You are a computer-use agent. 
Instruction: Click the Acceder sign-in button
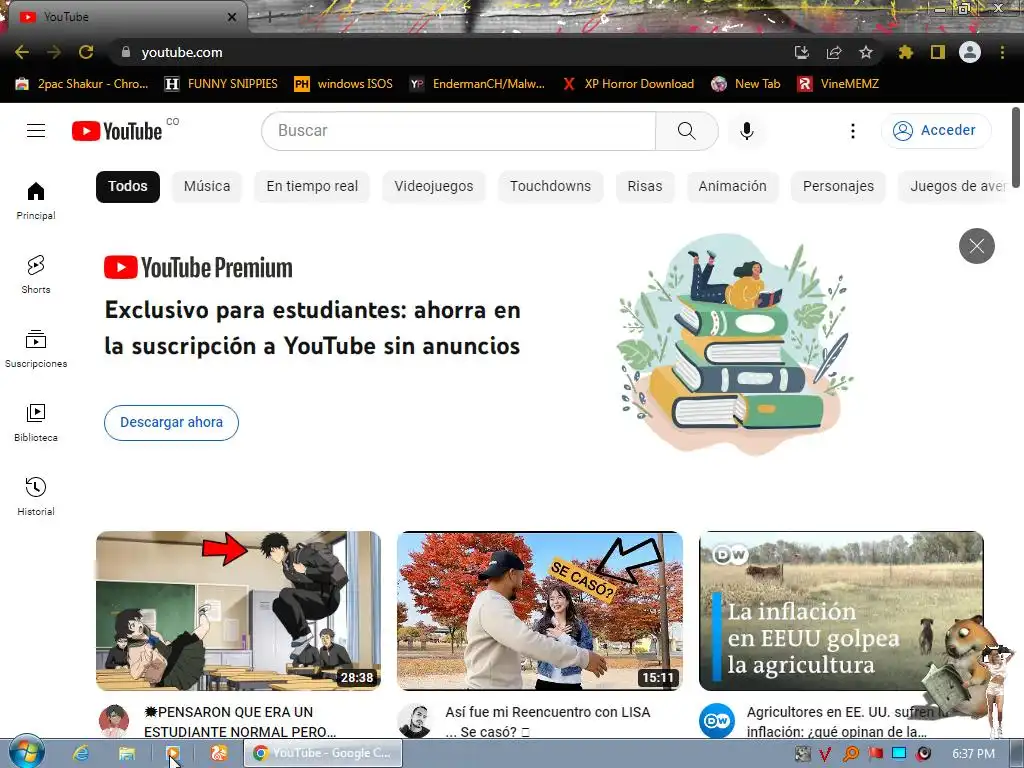pos(935,131)
